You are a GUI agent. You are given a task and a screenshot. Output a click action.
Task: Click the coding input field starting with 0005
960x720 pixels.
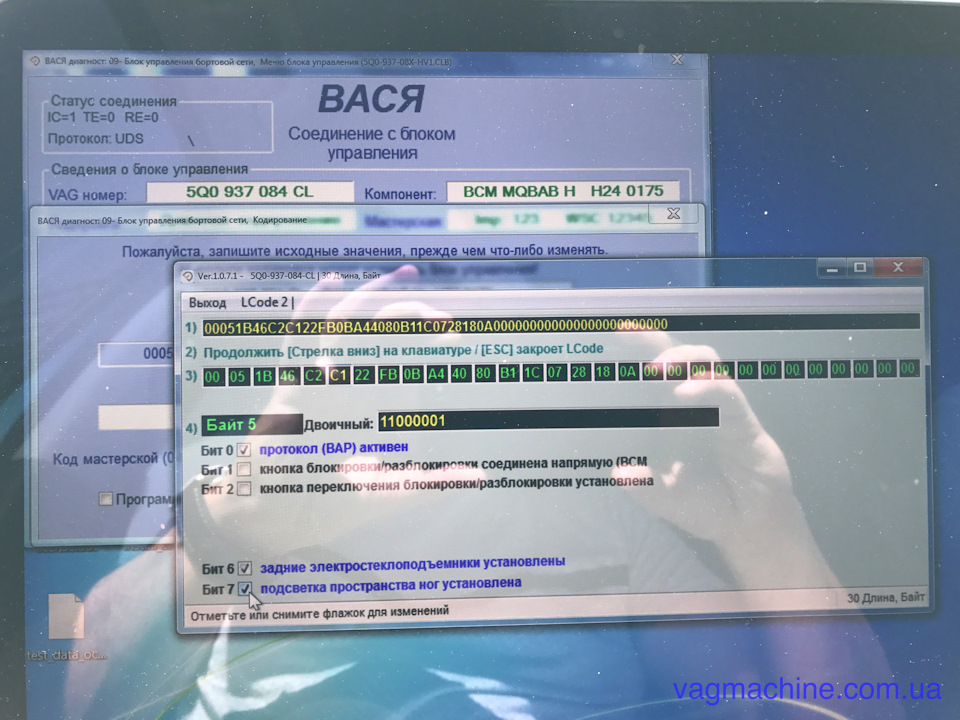click(136, 354)
